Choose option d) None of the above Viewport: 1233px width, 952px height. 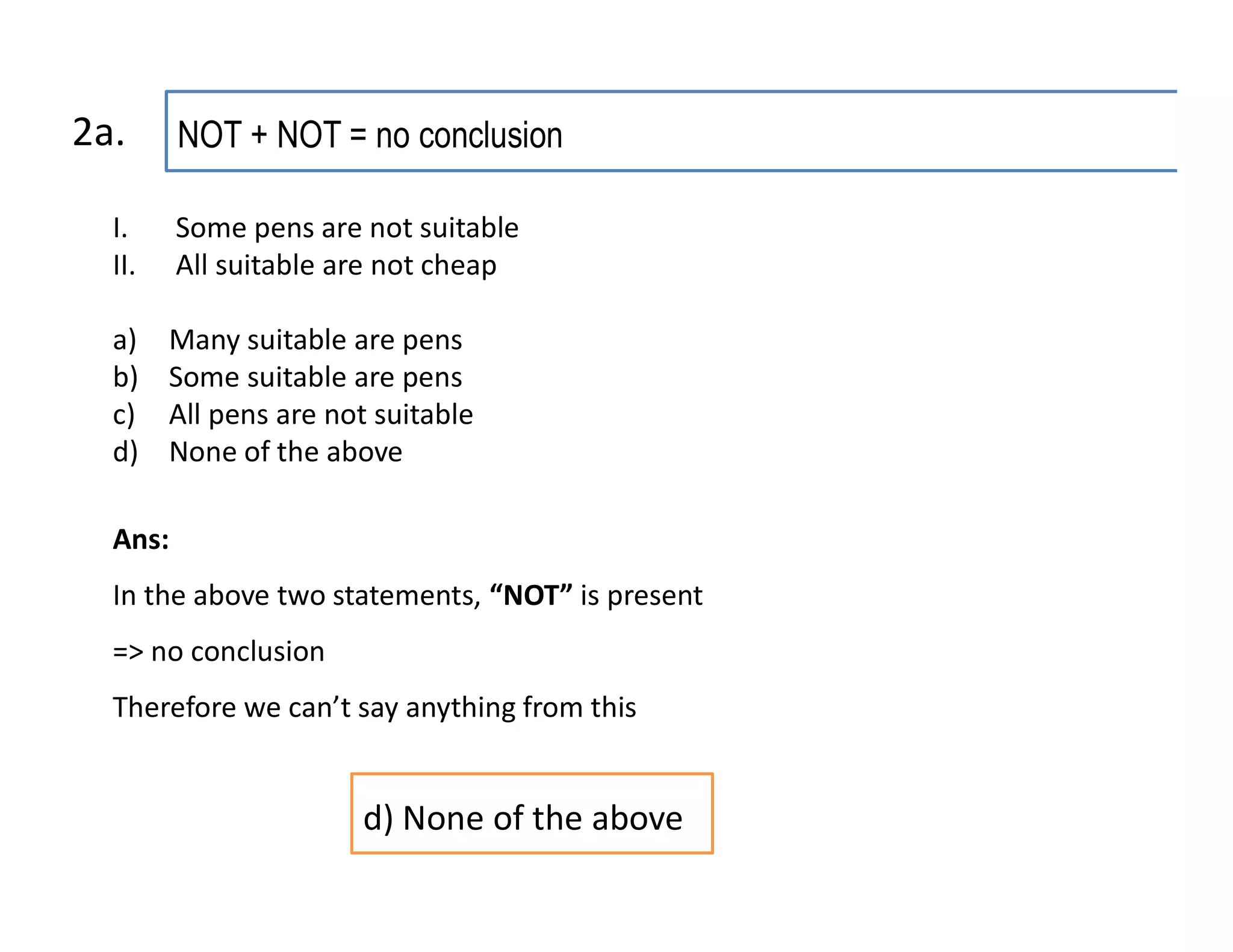click(x=285, y=452)
